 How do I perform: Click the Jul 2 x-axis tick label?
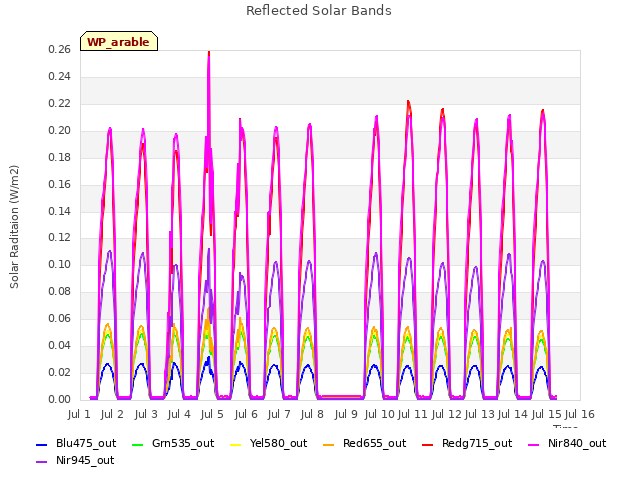click(x=112, y=414)
